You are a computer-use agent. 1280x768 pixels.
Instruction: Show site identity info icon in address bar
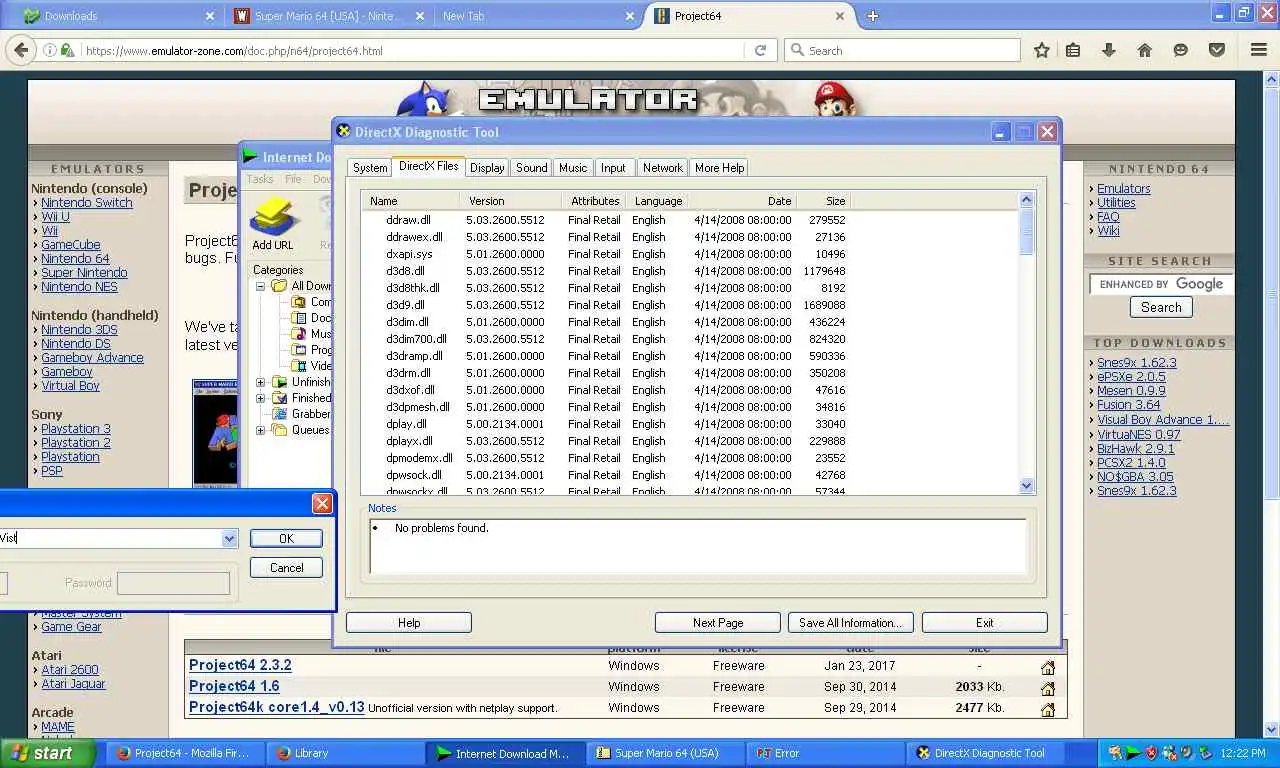pyautogui.click(x=48, y=50)
